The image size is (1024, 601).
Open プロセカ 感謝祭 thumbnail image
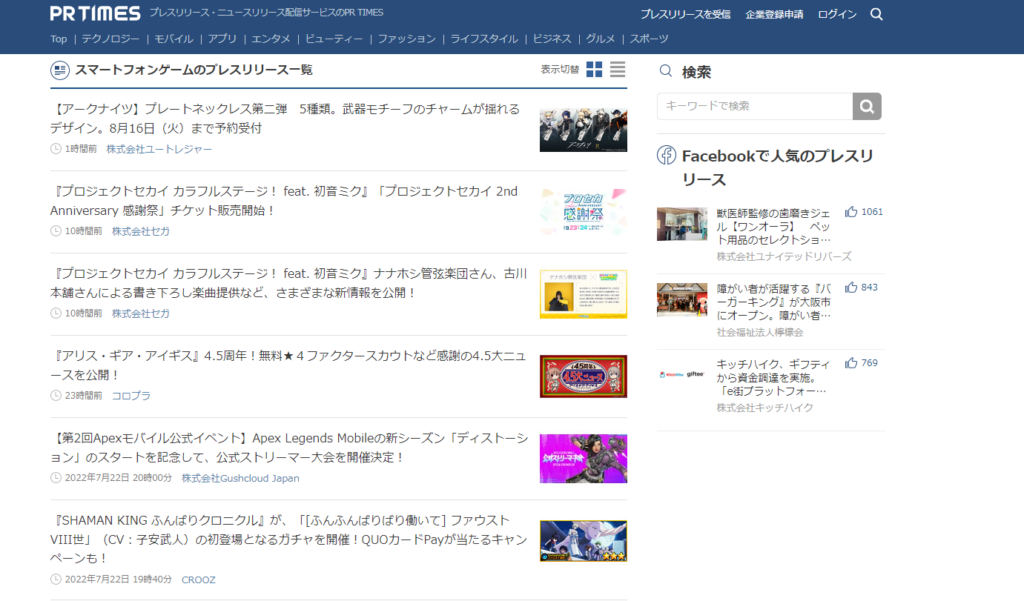pyautogui.click(x=583, y=212)
